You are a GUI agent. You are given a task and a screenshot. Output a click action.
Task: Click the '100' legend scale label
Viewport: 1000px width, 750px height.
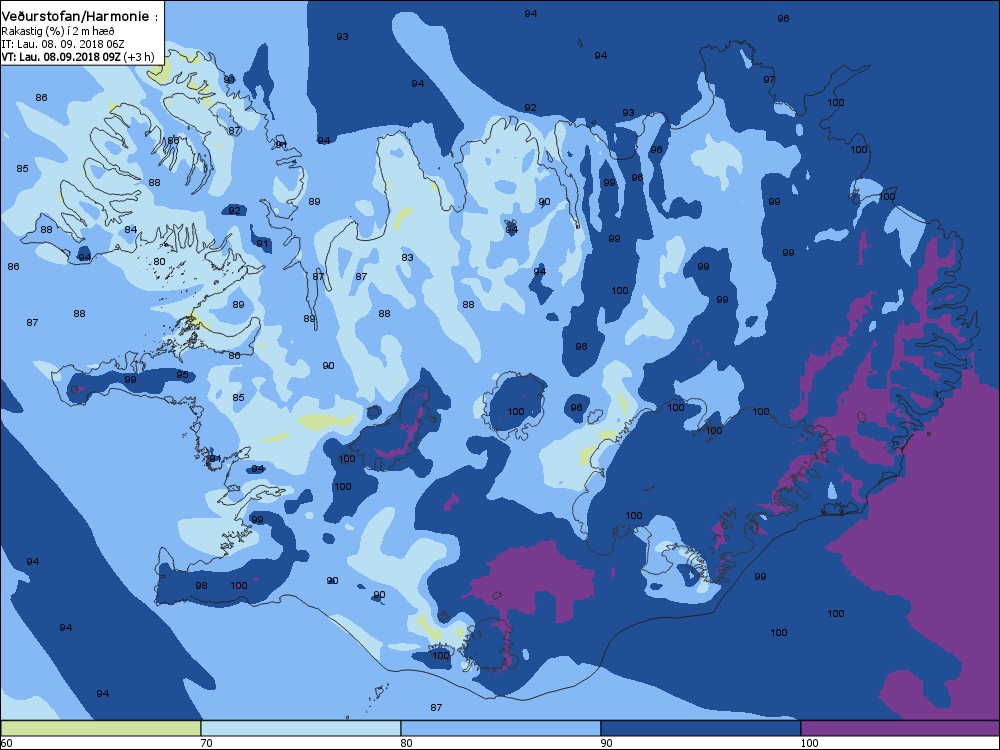tap(809, 743)
